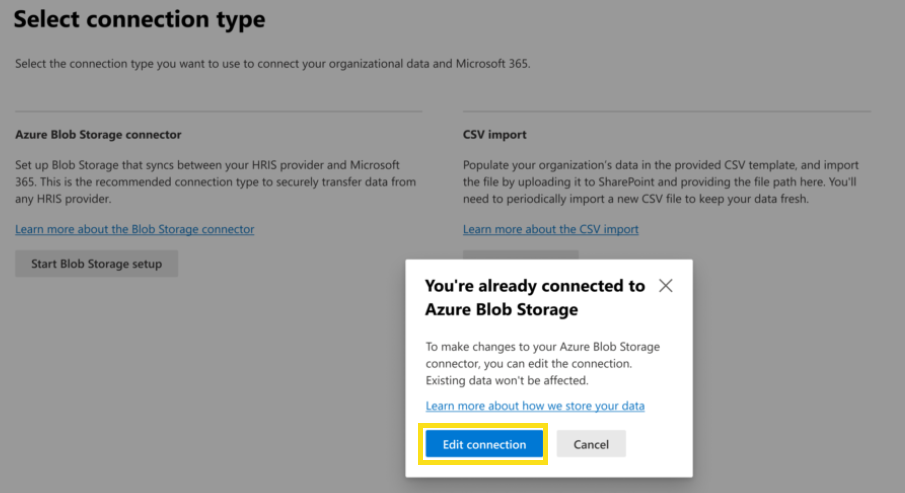Cancel the already connected dialog
Screen dimensions: 905x493
click(x=590, y=444)
